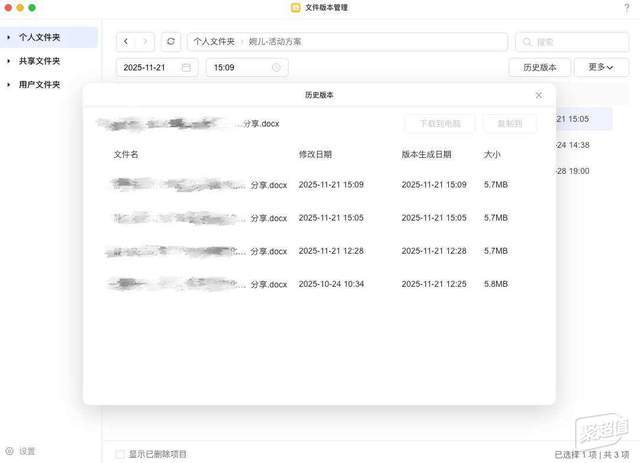Expand the 个人文件夹 tree item

click(x=9, y=37)
